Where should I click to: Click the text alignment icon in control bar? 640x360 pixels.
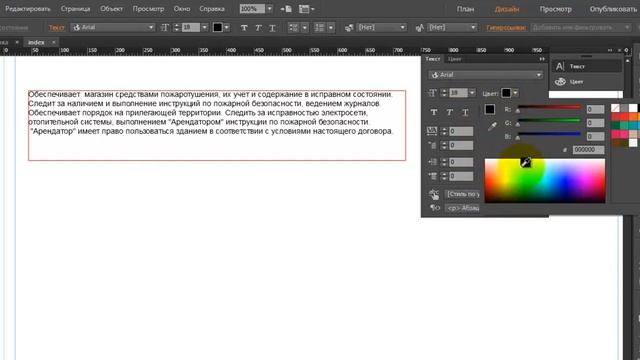click(293, 27)
